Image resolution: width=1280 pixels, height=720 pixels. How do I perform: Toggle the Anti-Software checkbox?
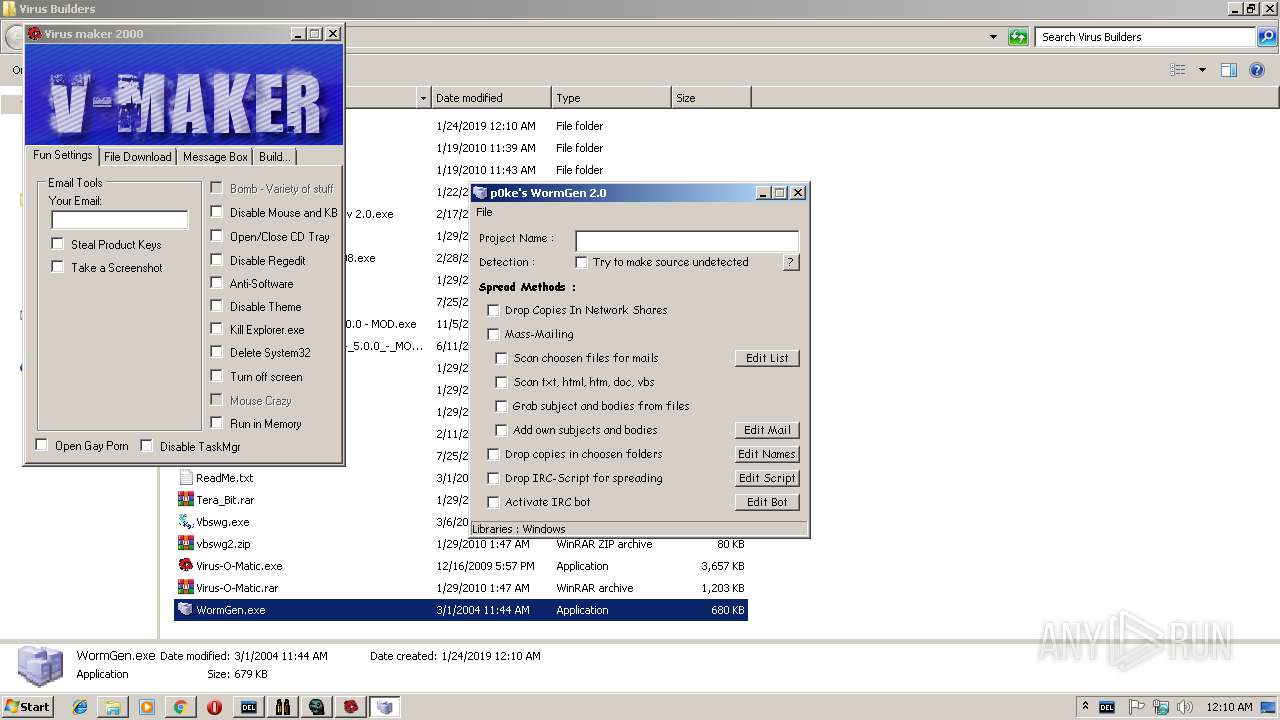[x=217, y=283]
